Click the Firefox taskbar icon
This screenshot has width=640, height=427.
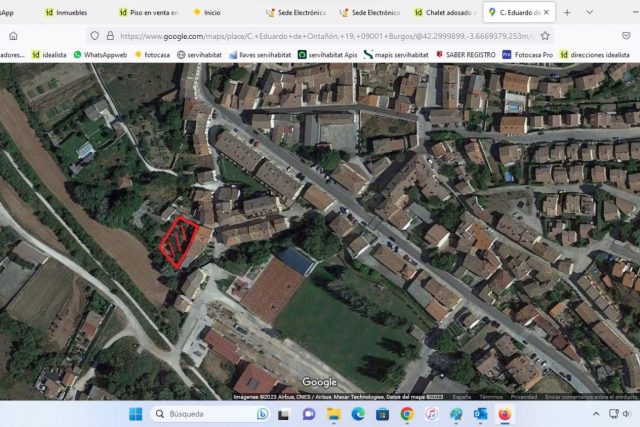[x=505, y=414]
